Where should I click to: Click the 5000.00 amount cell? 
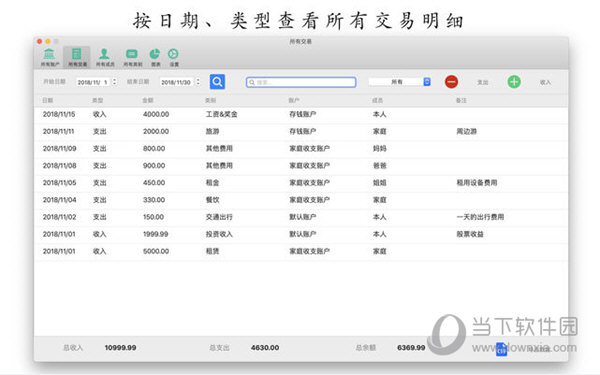pyautogui.click(x=156, y=251)
